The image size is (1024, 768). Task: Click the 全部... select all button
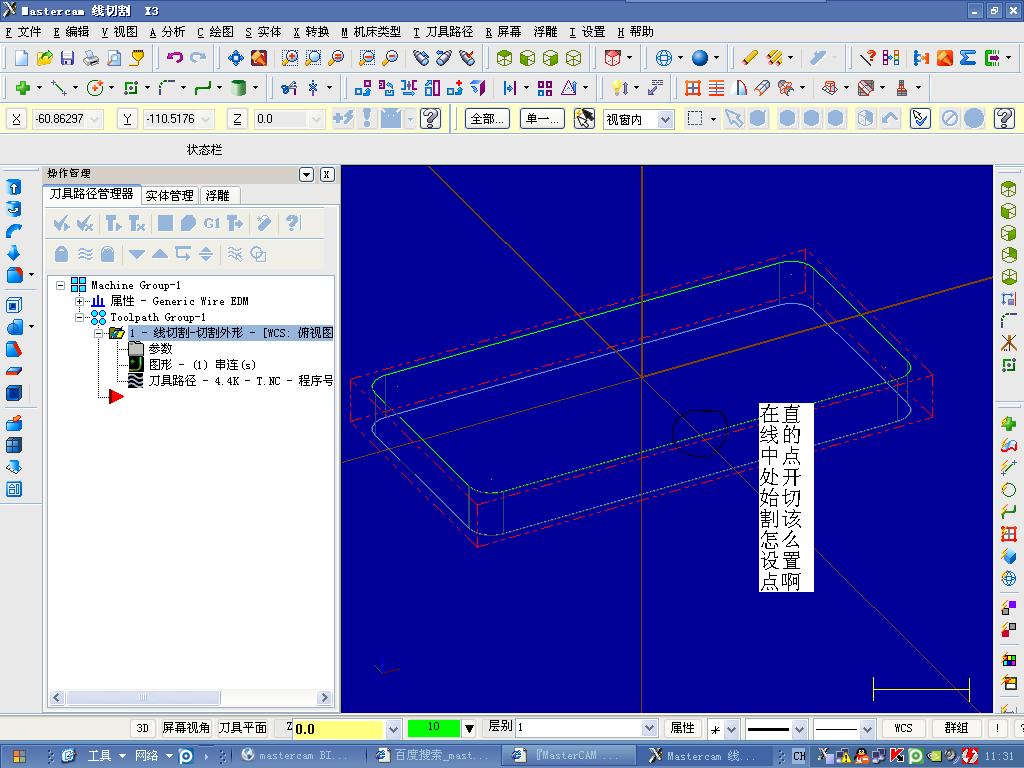(x=487, y=119)
